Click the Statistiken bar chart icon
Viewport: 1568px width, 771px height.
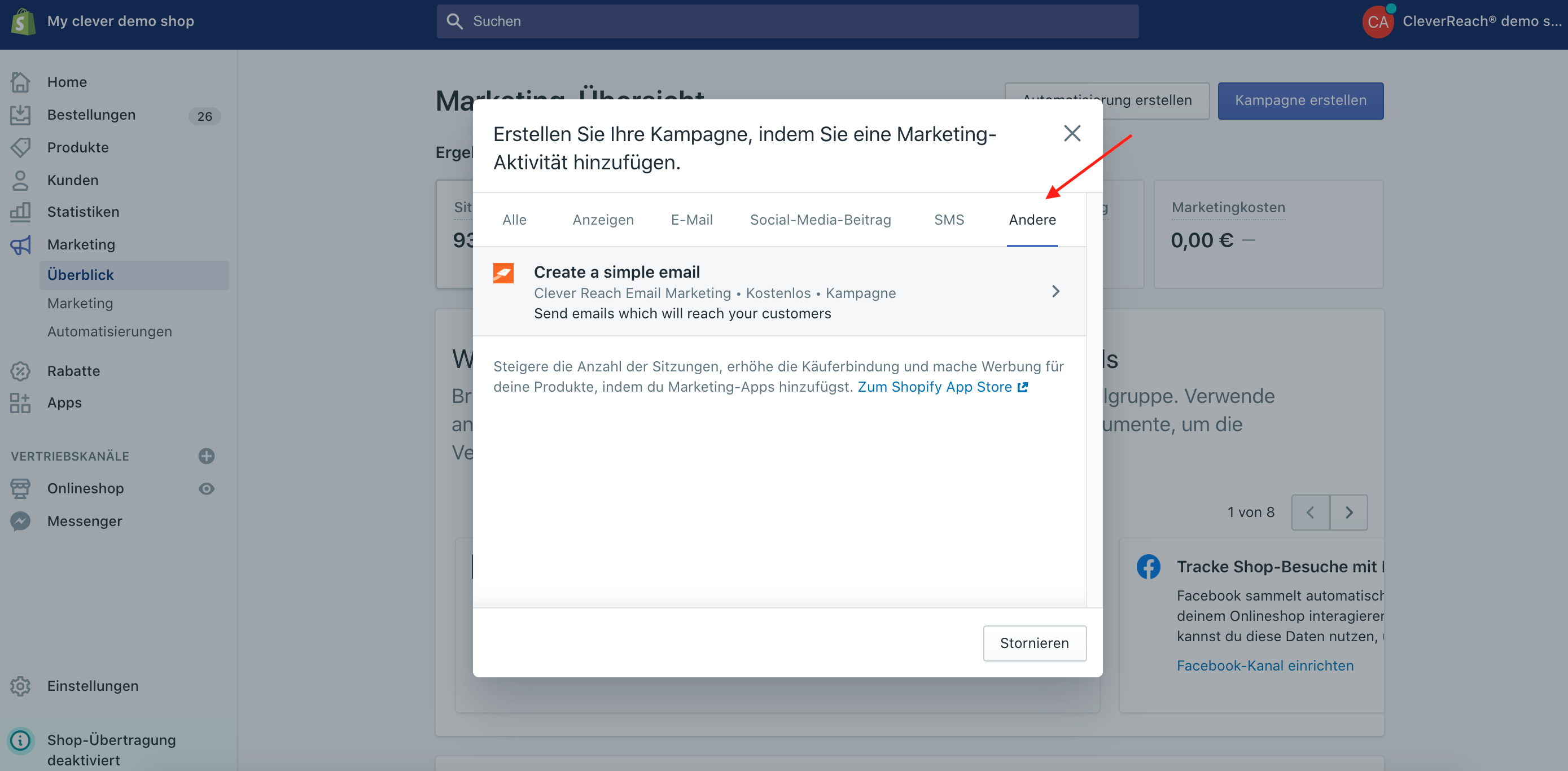coord(20,212)
